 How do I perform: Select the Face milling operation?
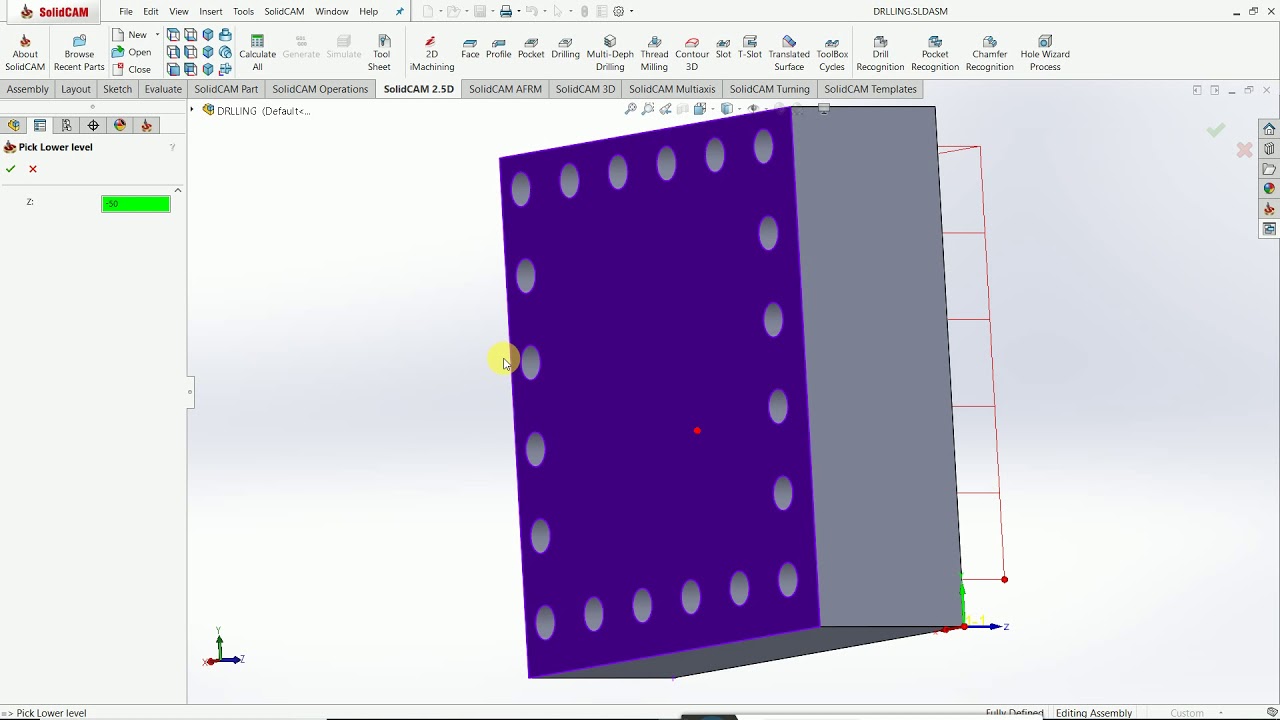[470, 48]
